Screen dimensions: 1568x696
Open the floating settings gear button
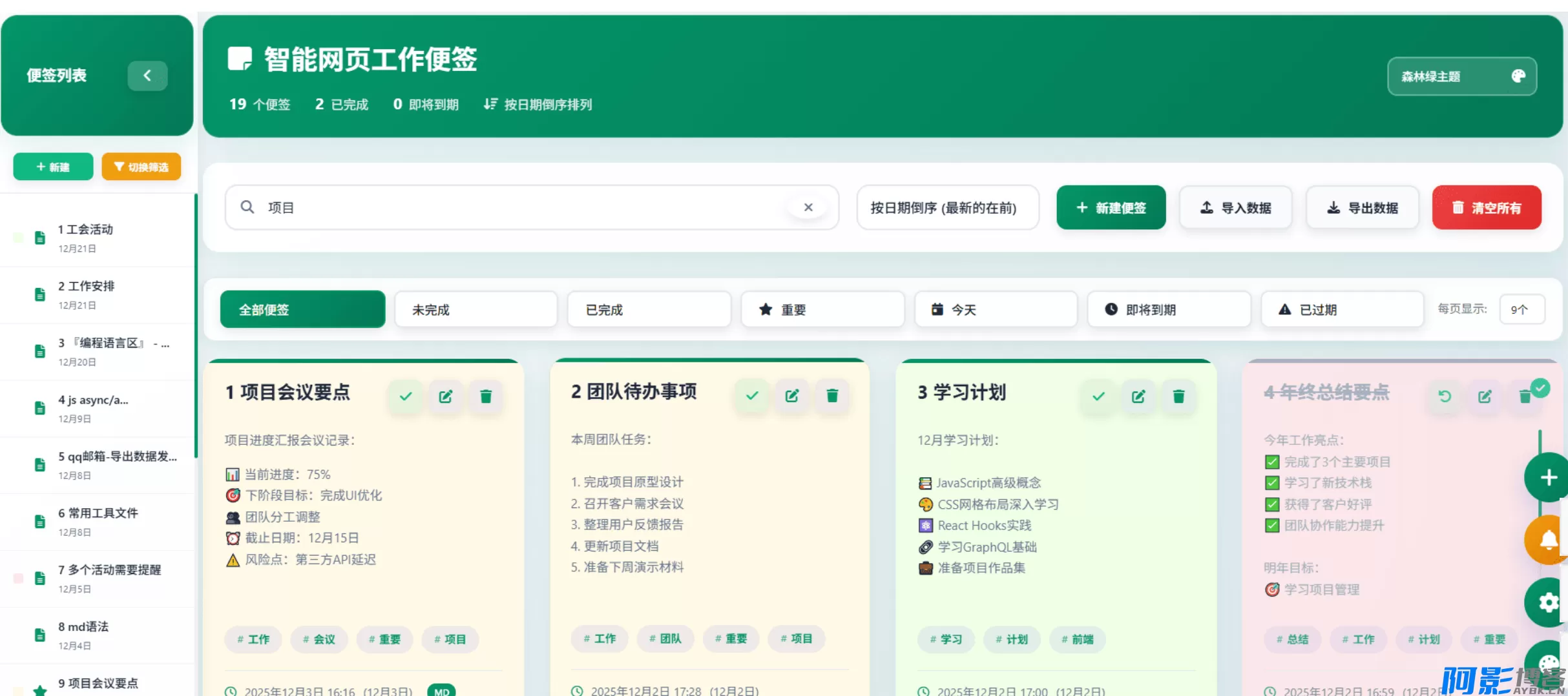[1548, 603]
